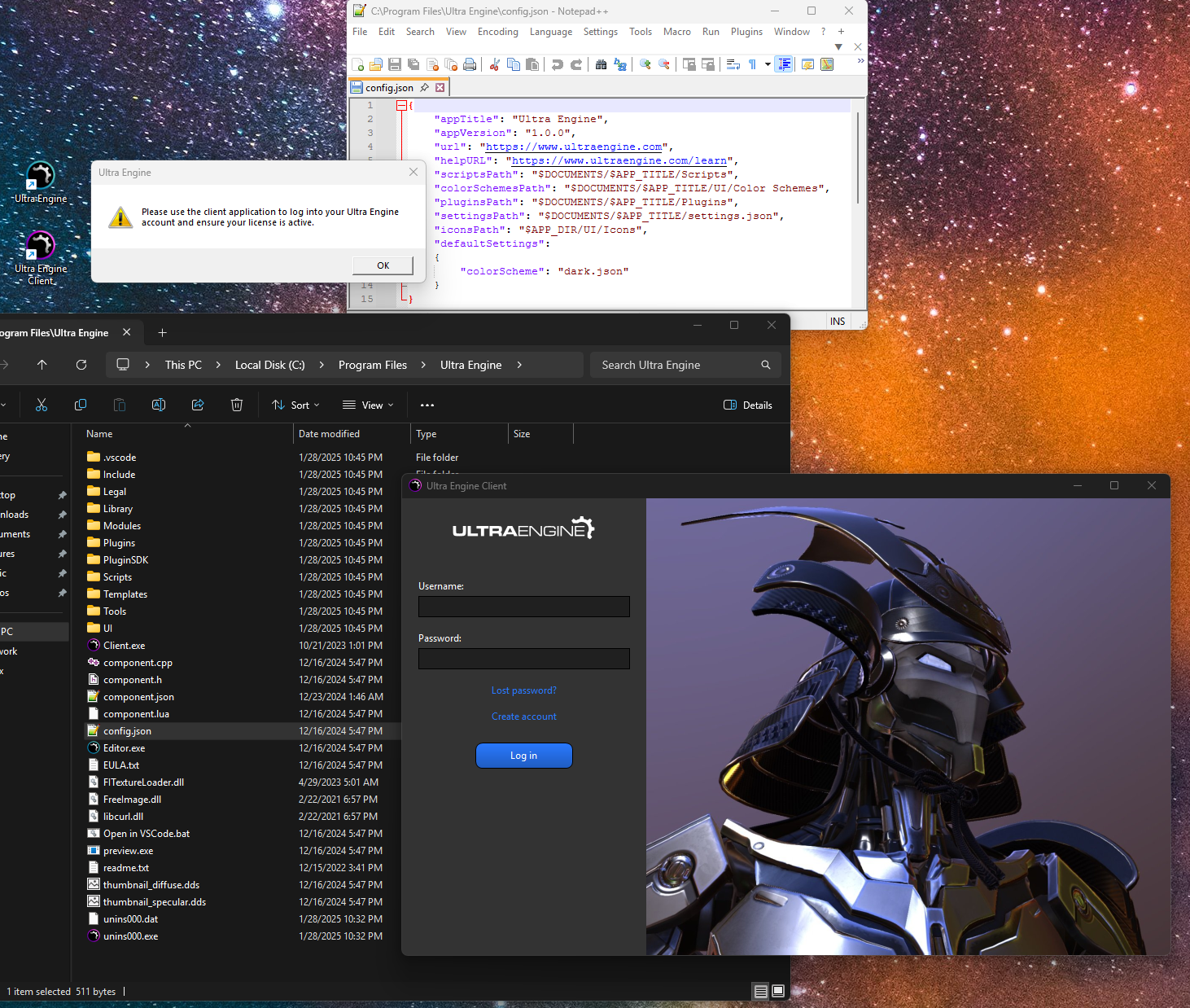Click the Document Map icon in Notepad++
The image size is (1190, 1008).
click(827, 64)
